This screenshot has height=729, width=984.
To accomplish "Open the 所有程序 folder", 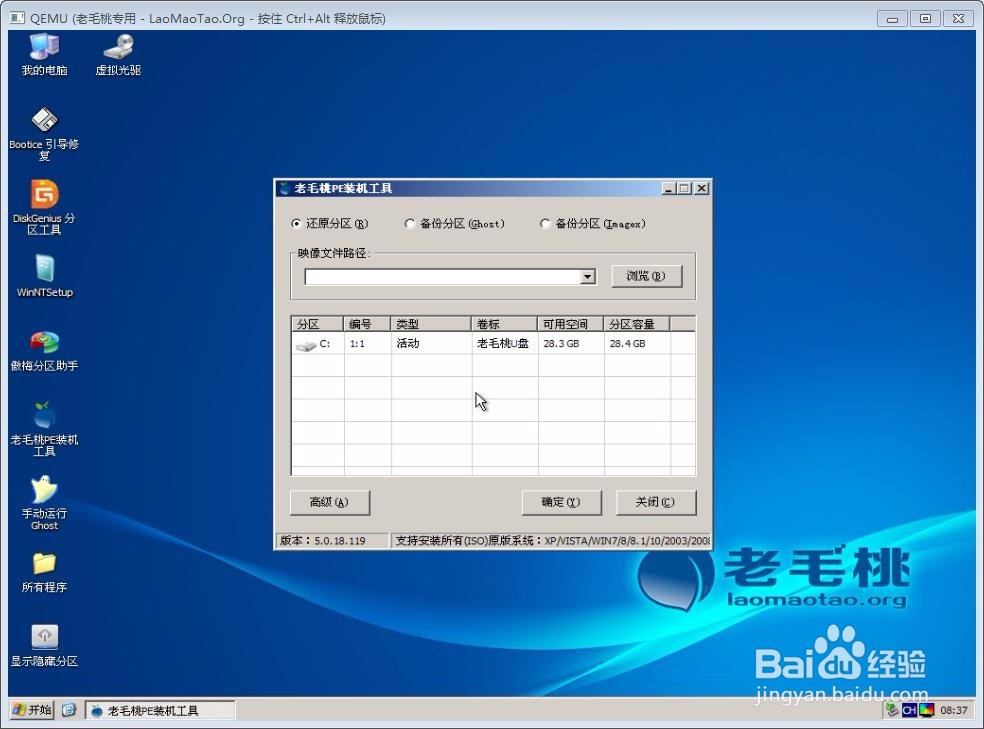I will 43,572.
